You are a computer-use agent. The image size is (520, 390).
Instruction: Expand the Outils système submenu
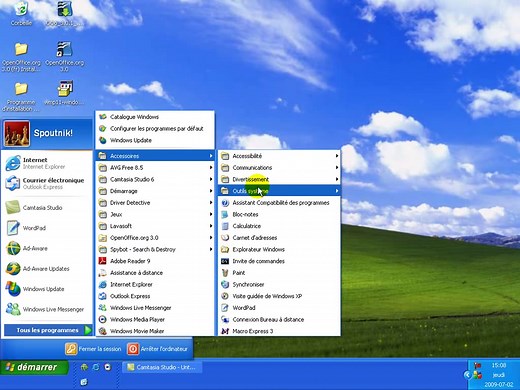click(279, 191)
